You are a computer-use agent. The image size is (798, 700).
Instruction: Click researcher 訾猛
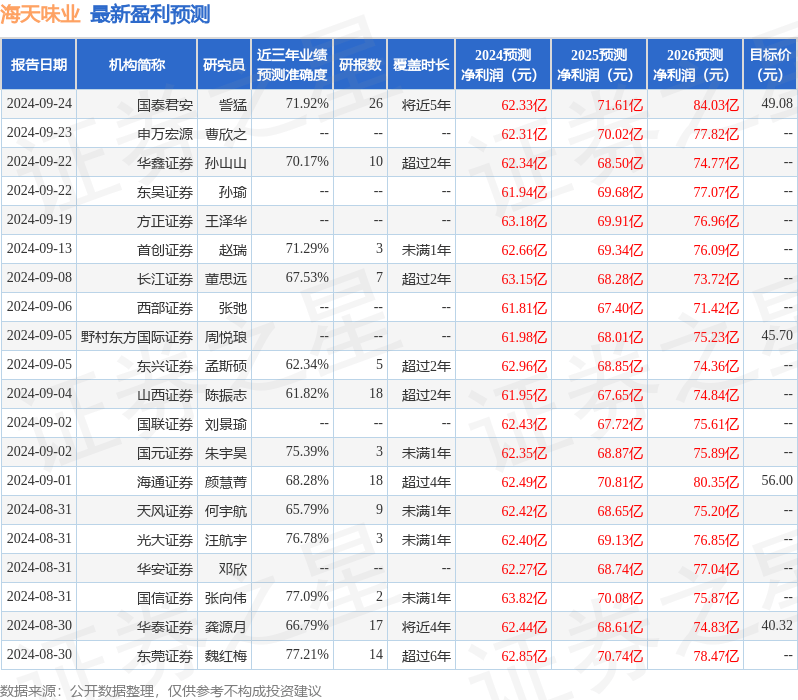tap(233, 105)
